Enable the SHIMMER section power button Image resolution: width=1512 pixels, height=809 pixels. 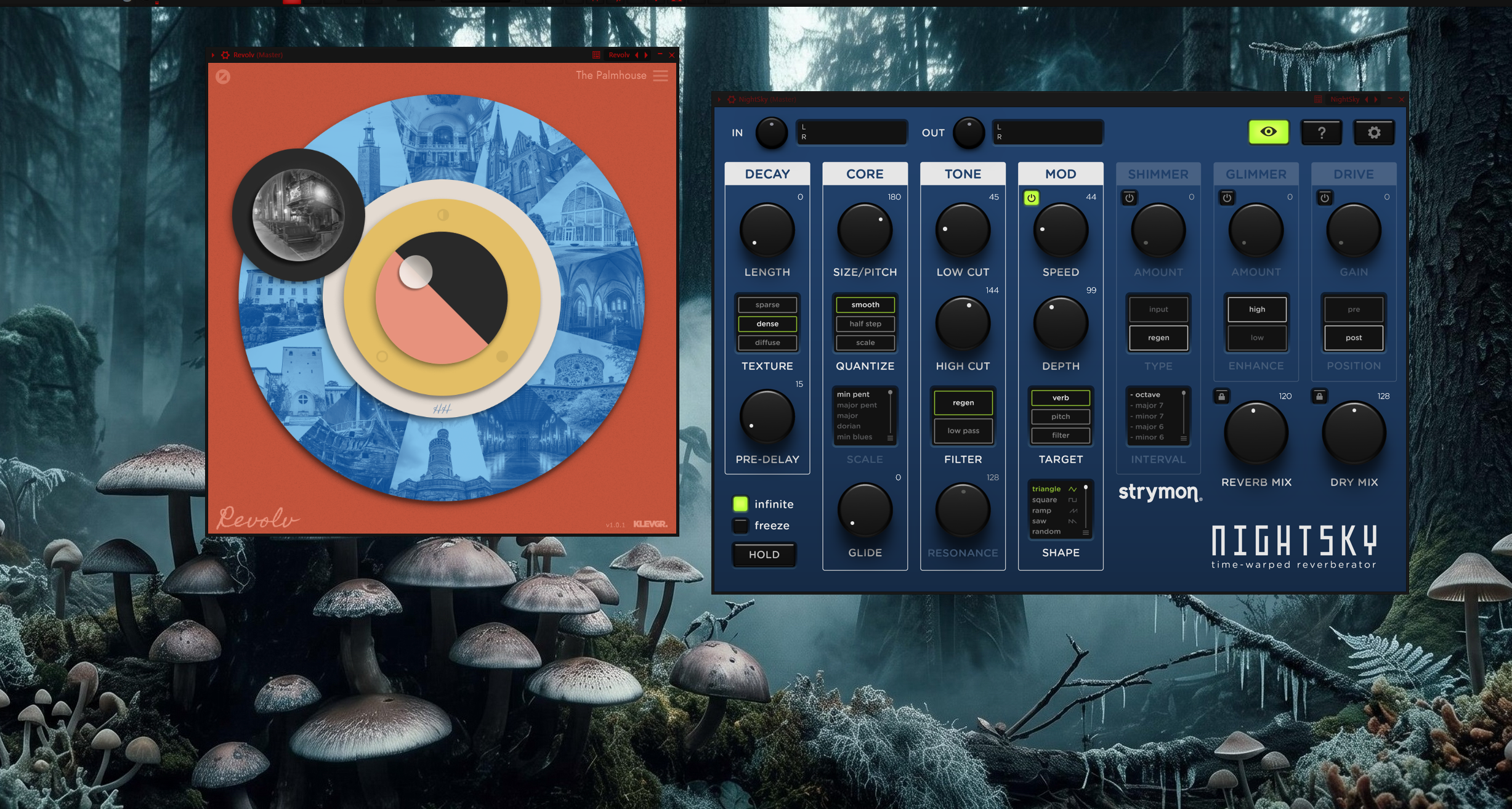[x=1130, y=198]
